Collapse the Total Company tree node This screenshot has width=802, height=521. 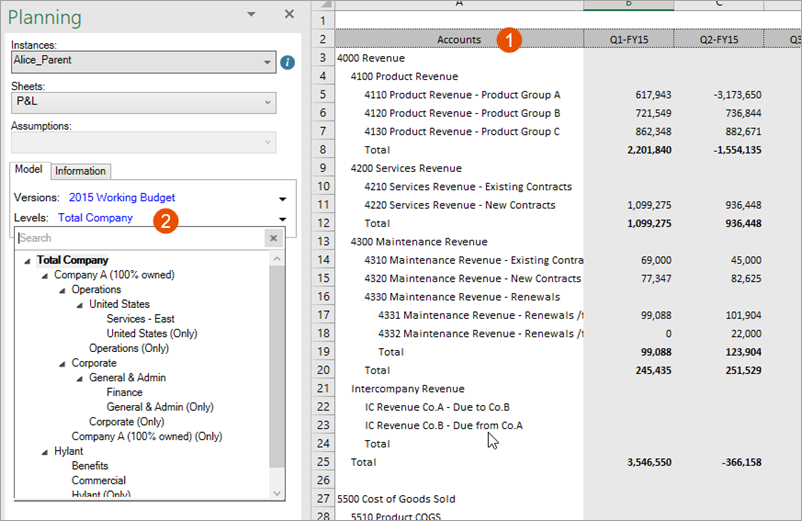click(x=27, y=261)
